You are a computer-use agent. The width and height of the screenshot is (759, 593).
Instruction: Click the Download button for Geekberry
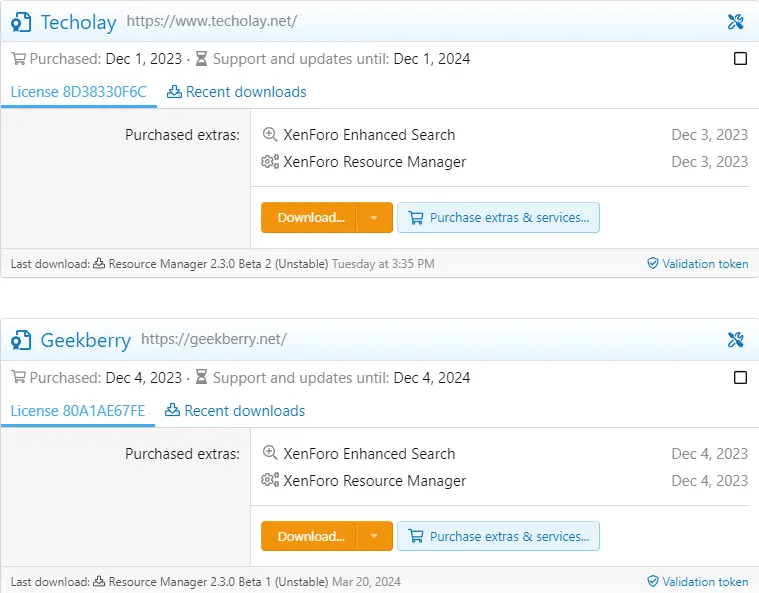click(x=308, y=536)
